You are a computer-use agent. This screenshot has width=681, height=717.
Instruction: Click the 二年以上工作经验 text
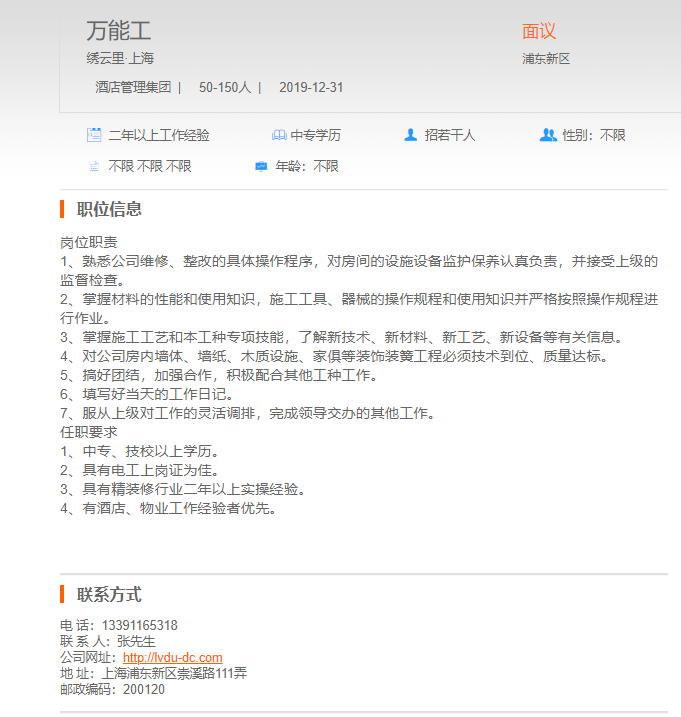click(159, 135)
